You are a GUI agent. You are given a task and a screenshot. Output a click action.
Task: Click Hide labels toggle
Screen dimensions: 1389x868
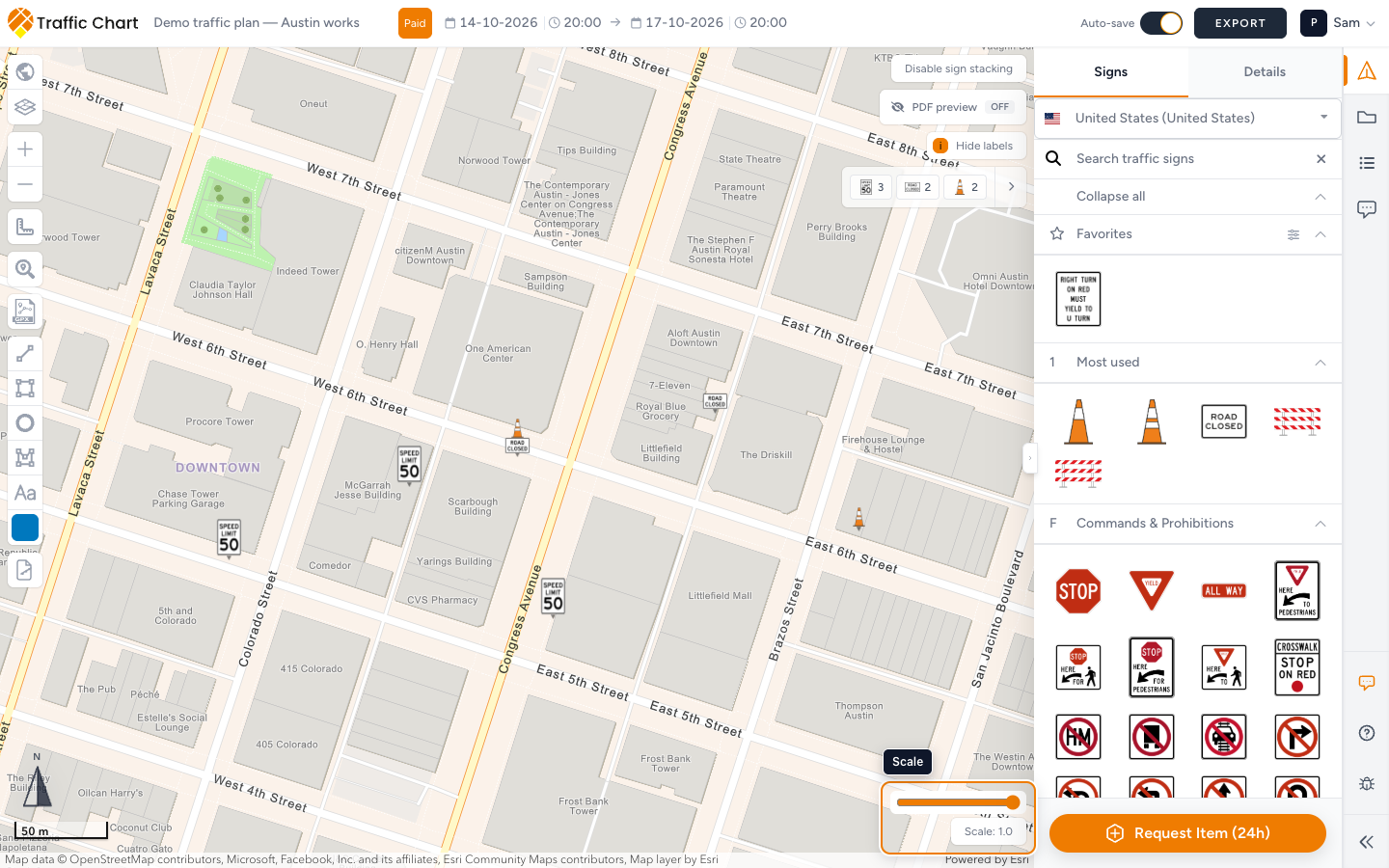(975, 146)
